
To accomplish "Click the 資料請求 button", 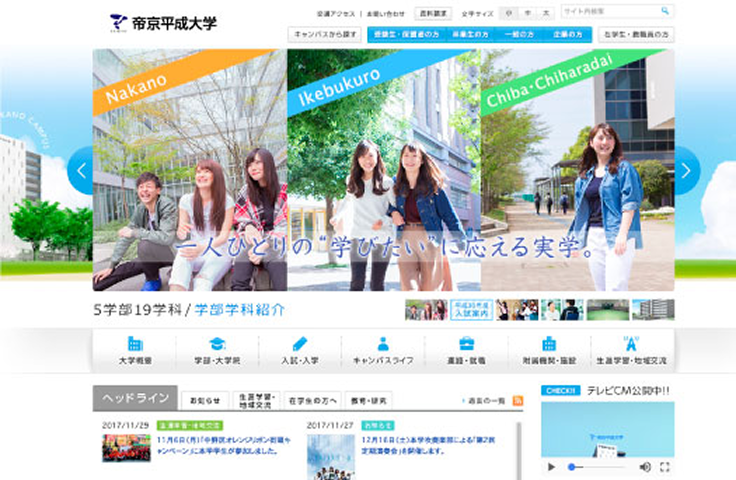I will pos(433,13).
